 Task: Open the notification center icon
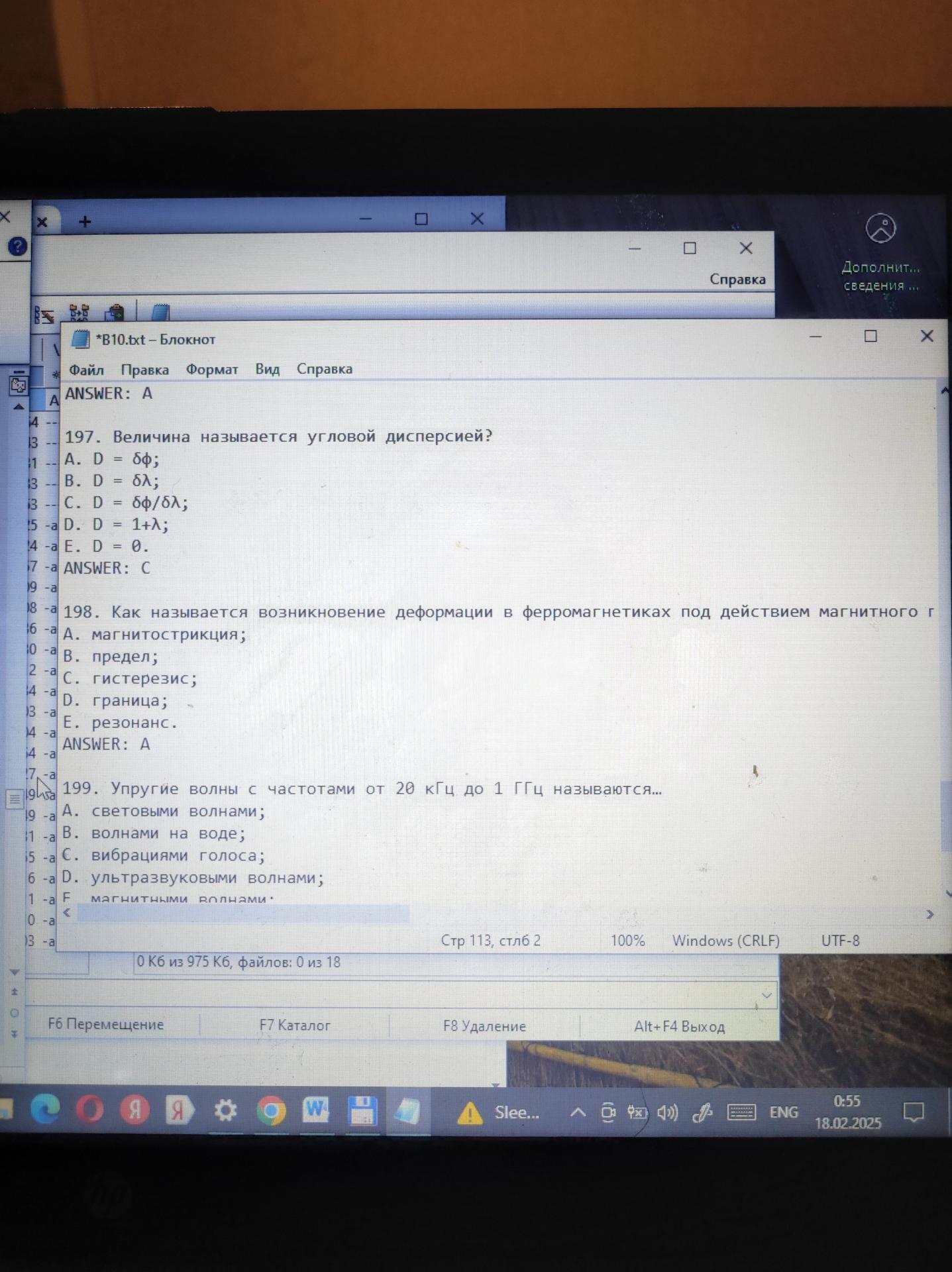tap(914, 1113)
